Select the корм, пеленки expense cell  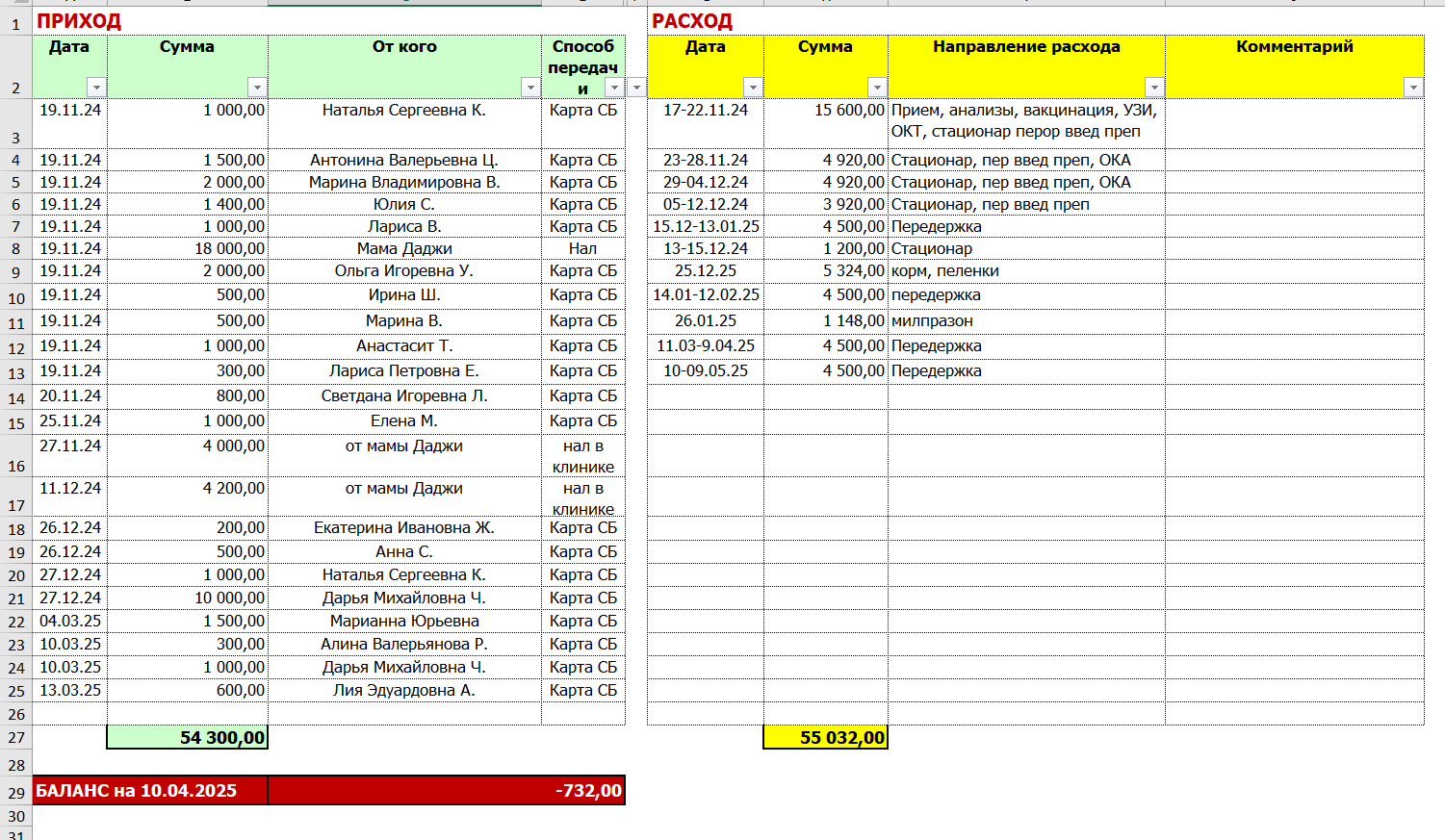point(1026,270)
